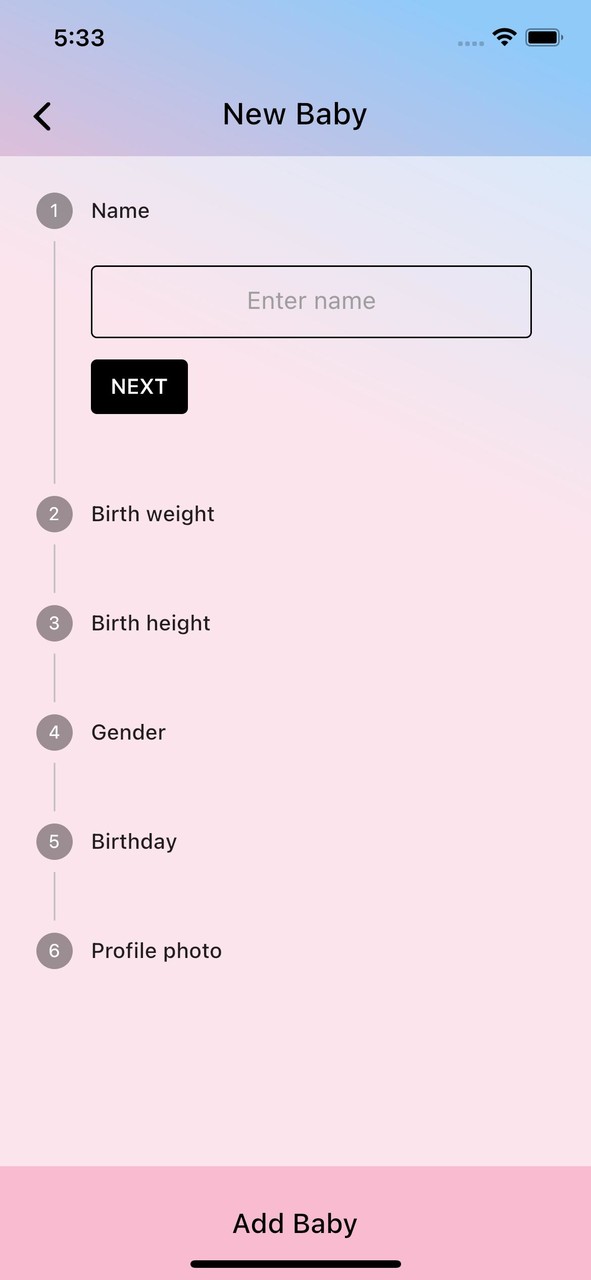Expand the Gender step section
Screen dimensions: 591x1280
pyautogui.click(x=128, y=732)
